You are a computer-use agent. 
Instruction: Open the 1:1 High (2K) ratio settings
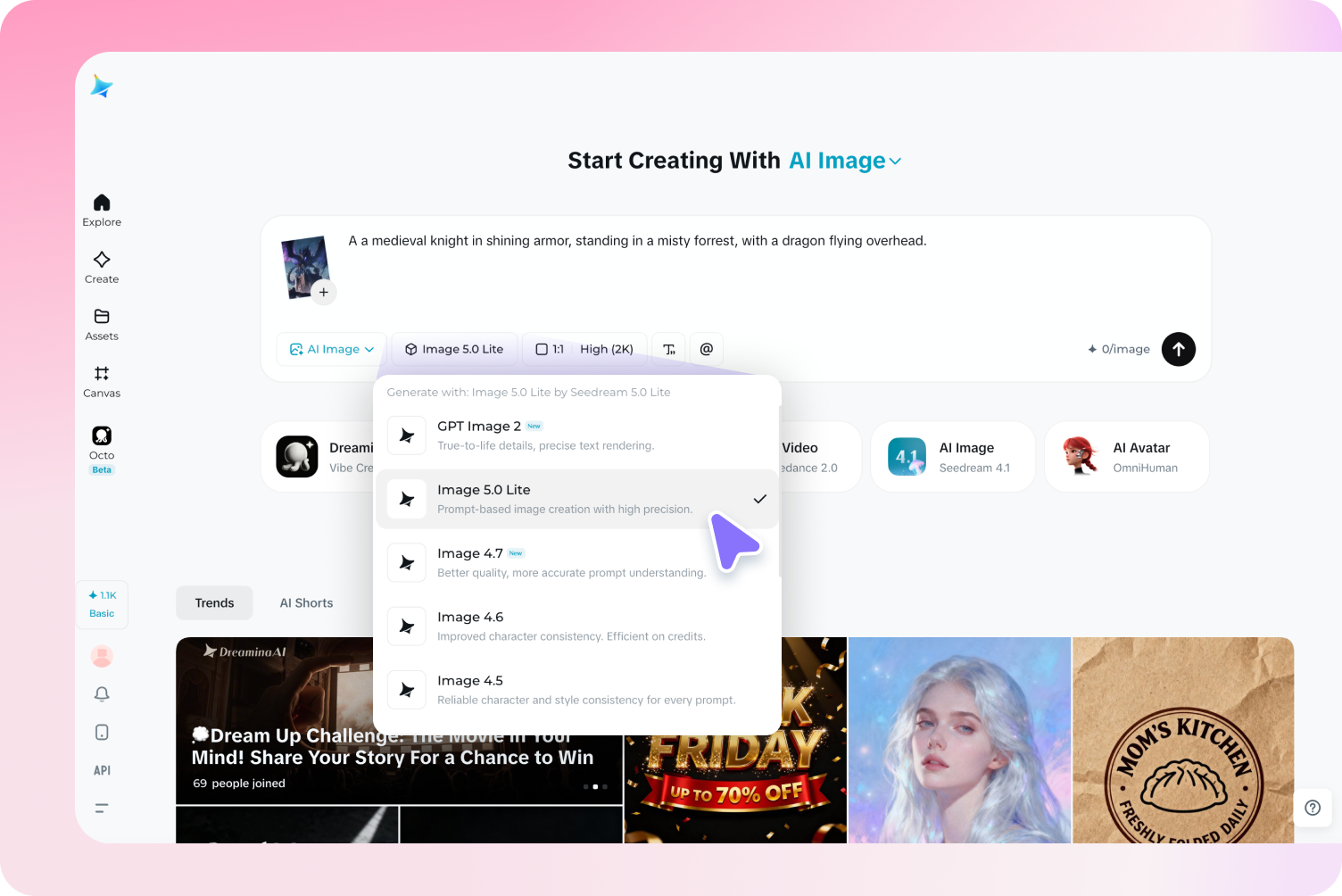click(584, 349)
